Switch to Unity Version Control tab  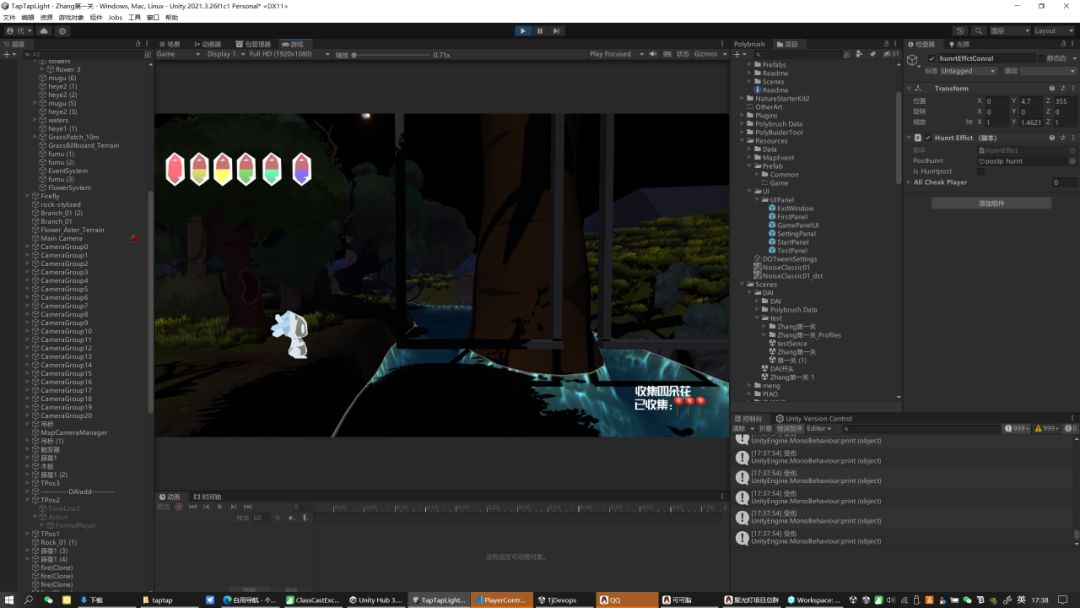pyautogui.click(x=817, y=418)
